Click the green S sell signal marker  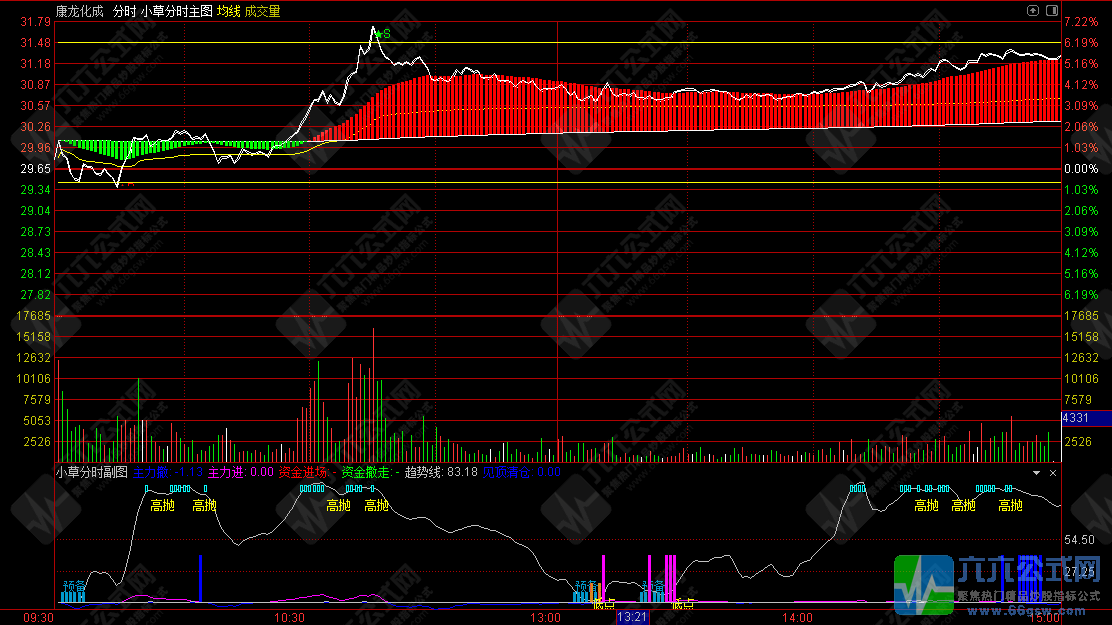click(x=383, y=34)
